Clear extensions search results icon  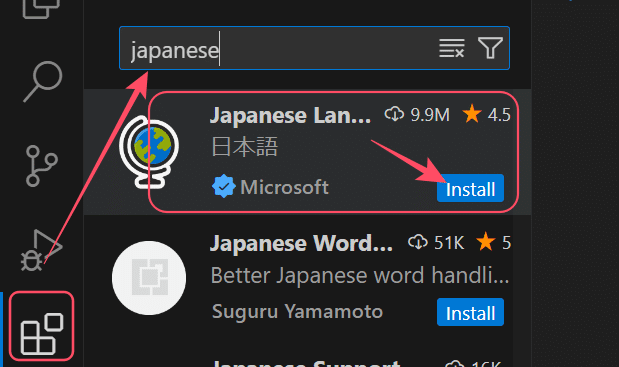click(x=452, y=48)
